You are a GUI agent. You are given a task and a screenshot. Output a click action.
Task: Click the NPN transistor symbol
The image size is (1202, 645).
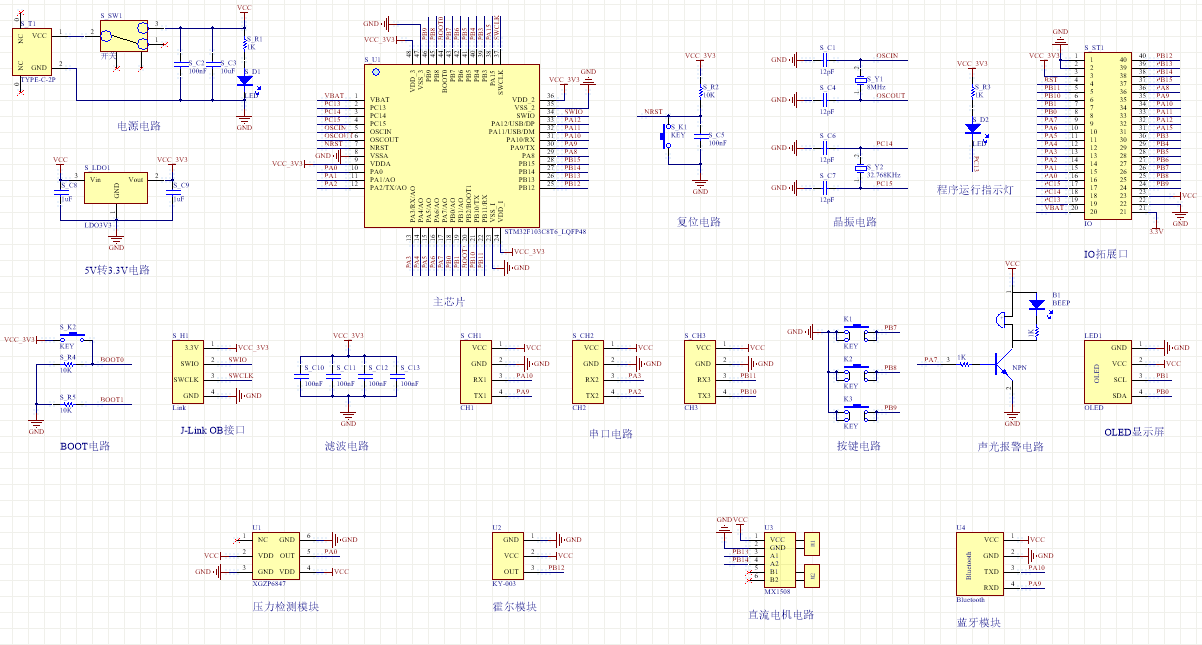pyautogui.click(x=1005, y=364)
